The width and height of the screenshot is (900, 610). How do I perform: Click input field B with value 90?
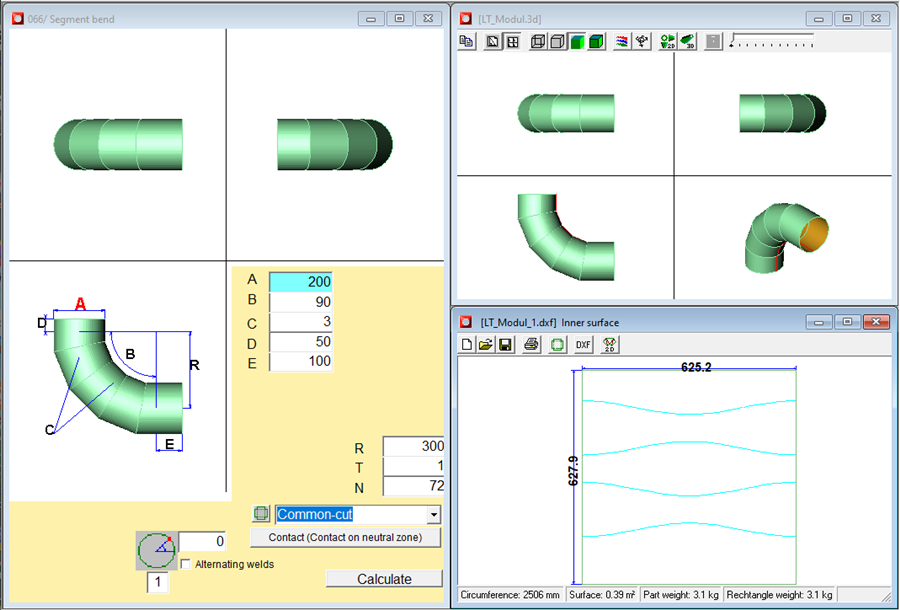301,302
